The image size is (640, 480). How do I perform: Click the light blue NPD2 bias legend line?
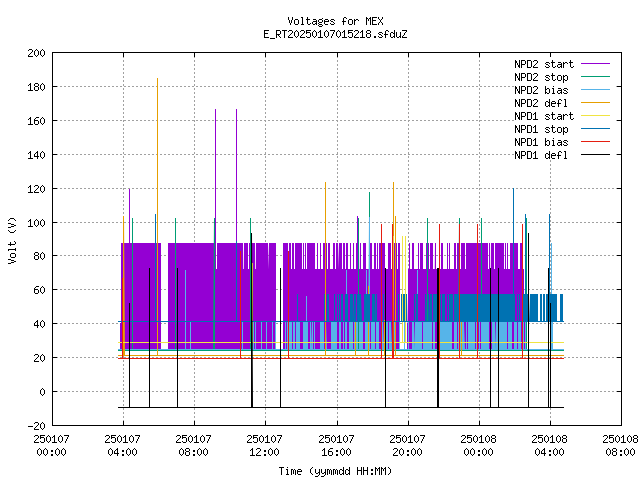(x=596, y=90)
